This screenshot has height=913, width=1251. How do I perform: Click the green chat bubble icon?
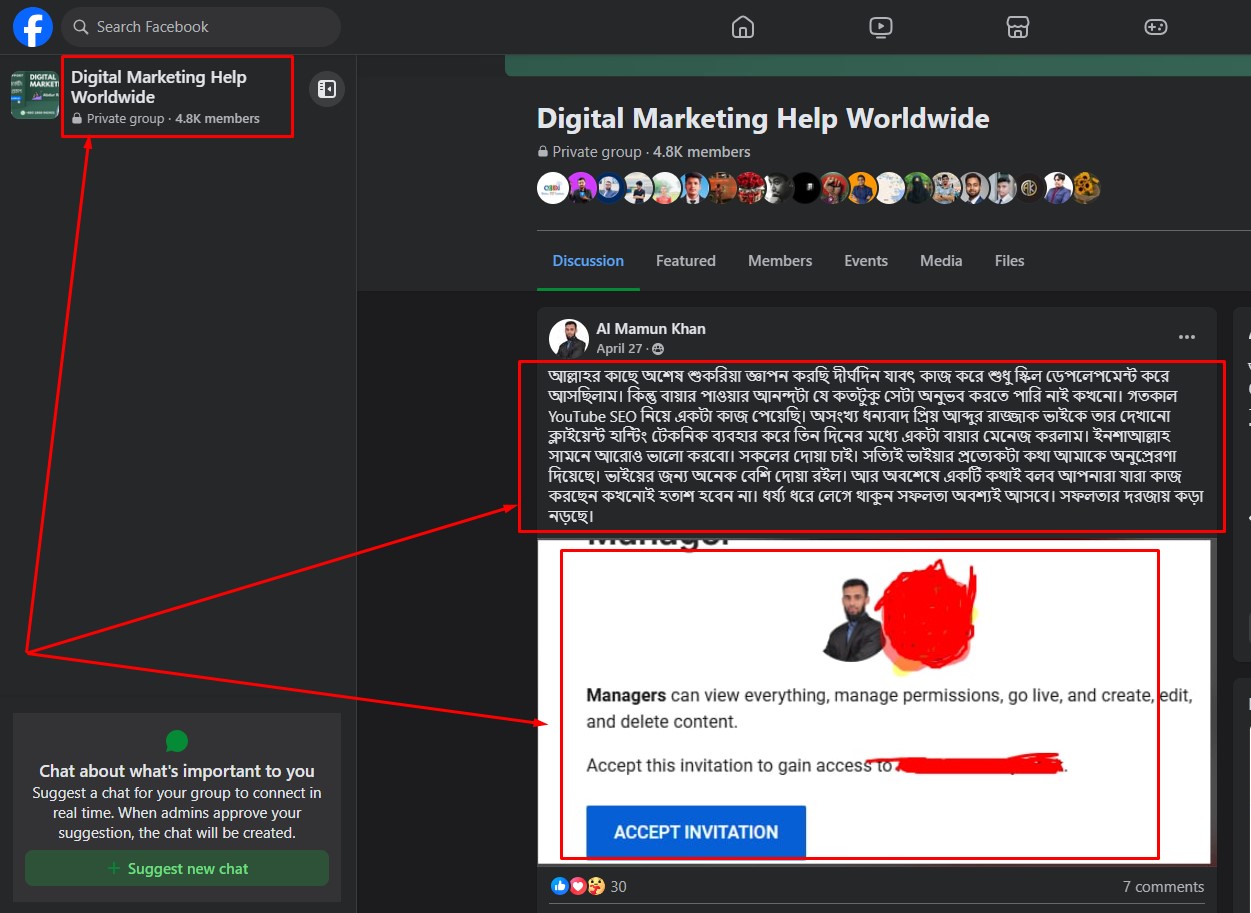tap(177, 741)
